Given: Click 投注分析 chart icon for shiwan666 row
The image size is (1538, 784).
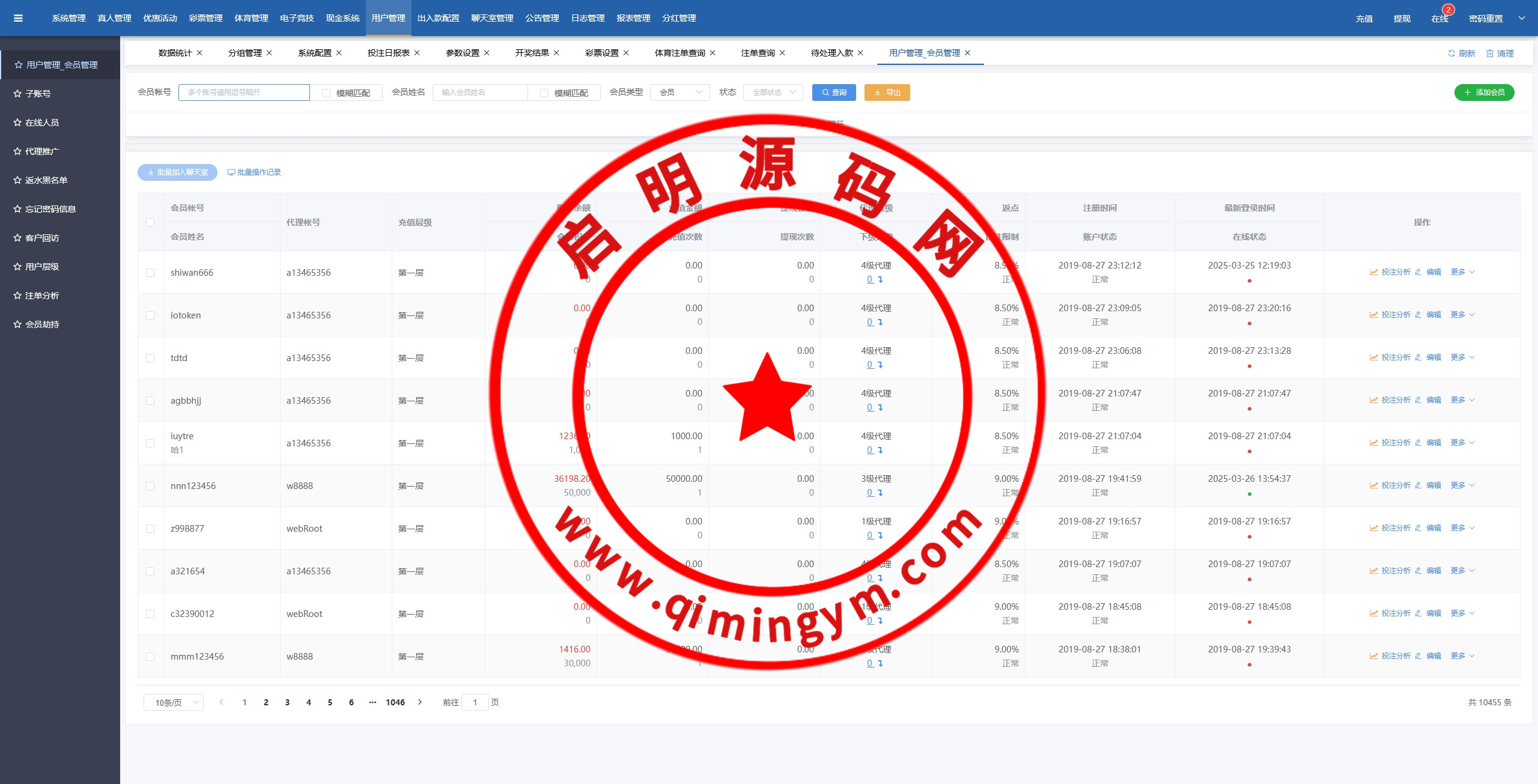Looking at the screenshot, I should click(1373, 272).
